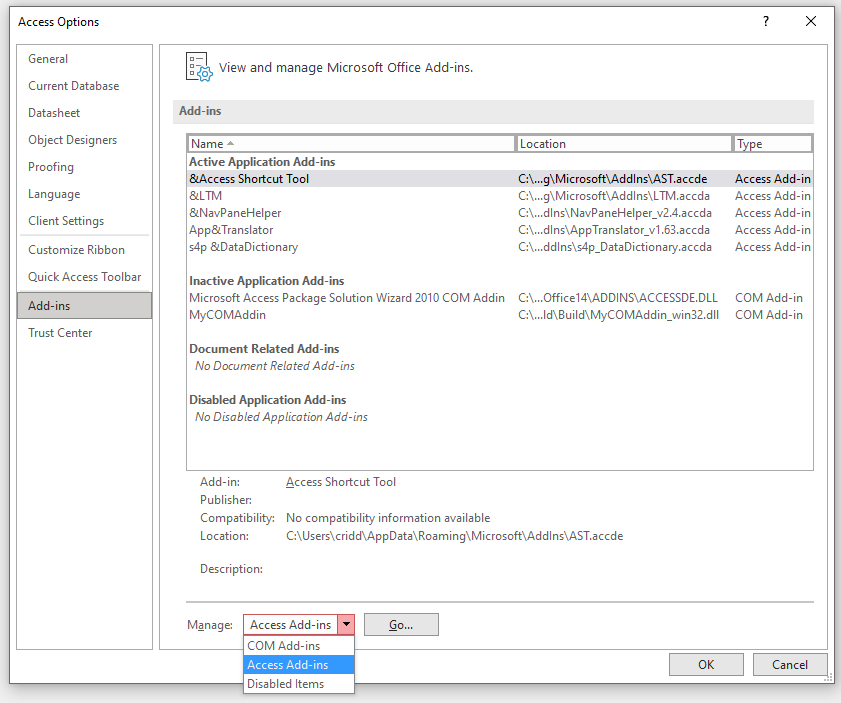Open the Manage dropdown arrow

(346, 624)
